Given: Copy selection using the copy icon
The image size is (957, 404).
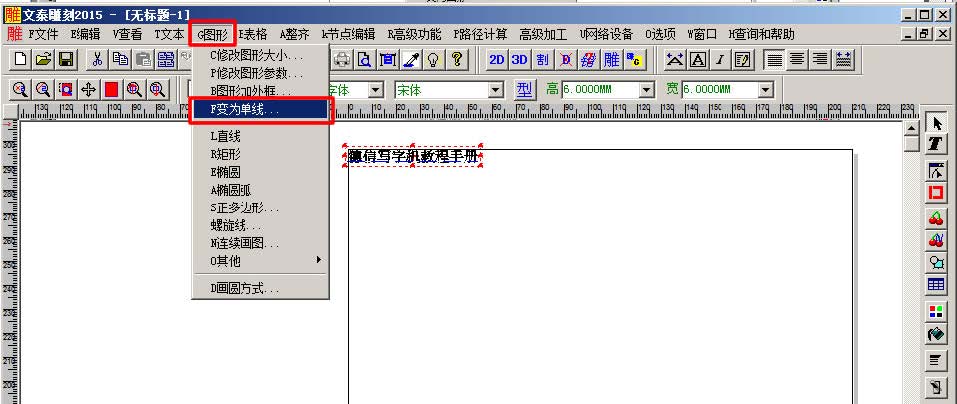Looking at the screenshot, I should [120, 59].
